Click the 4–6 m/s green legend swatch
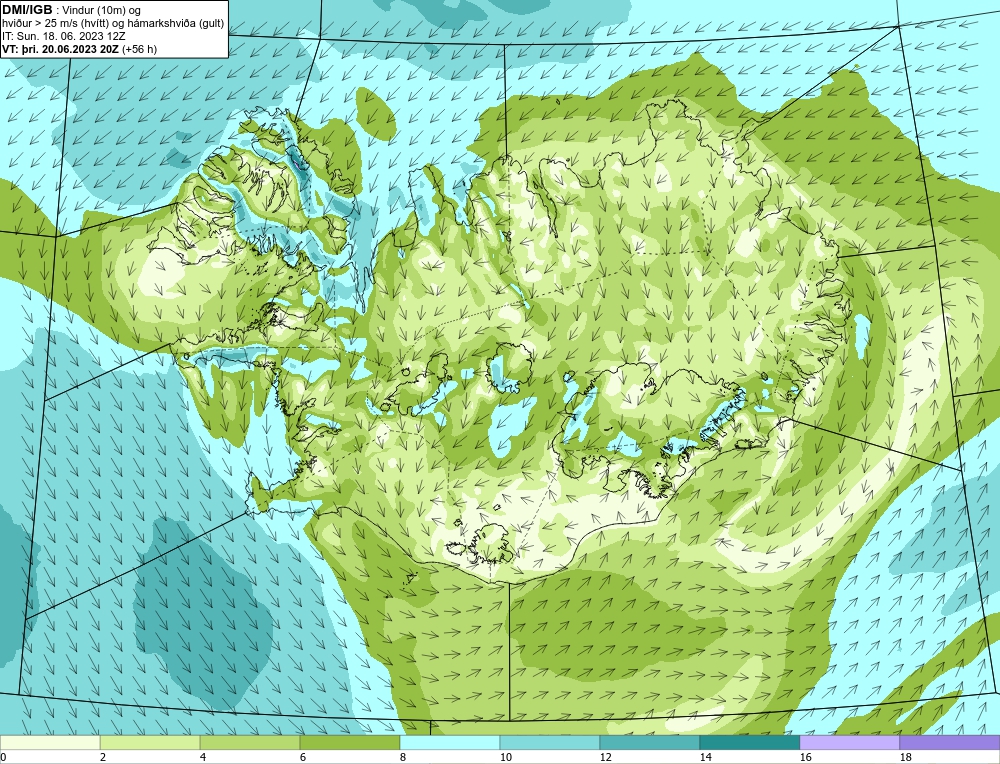This screenshot has height=764, width=1000. tap(250, 742)
